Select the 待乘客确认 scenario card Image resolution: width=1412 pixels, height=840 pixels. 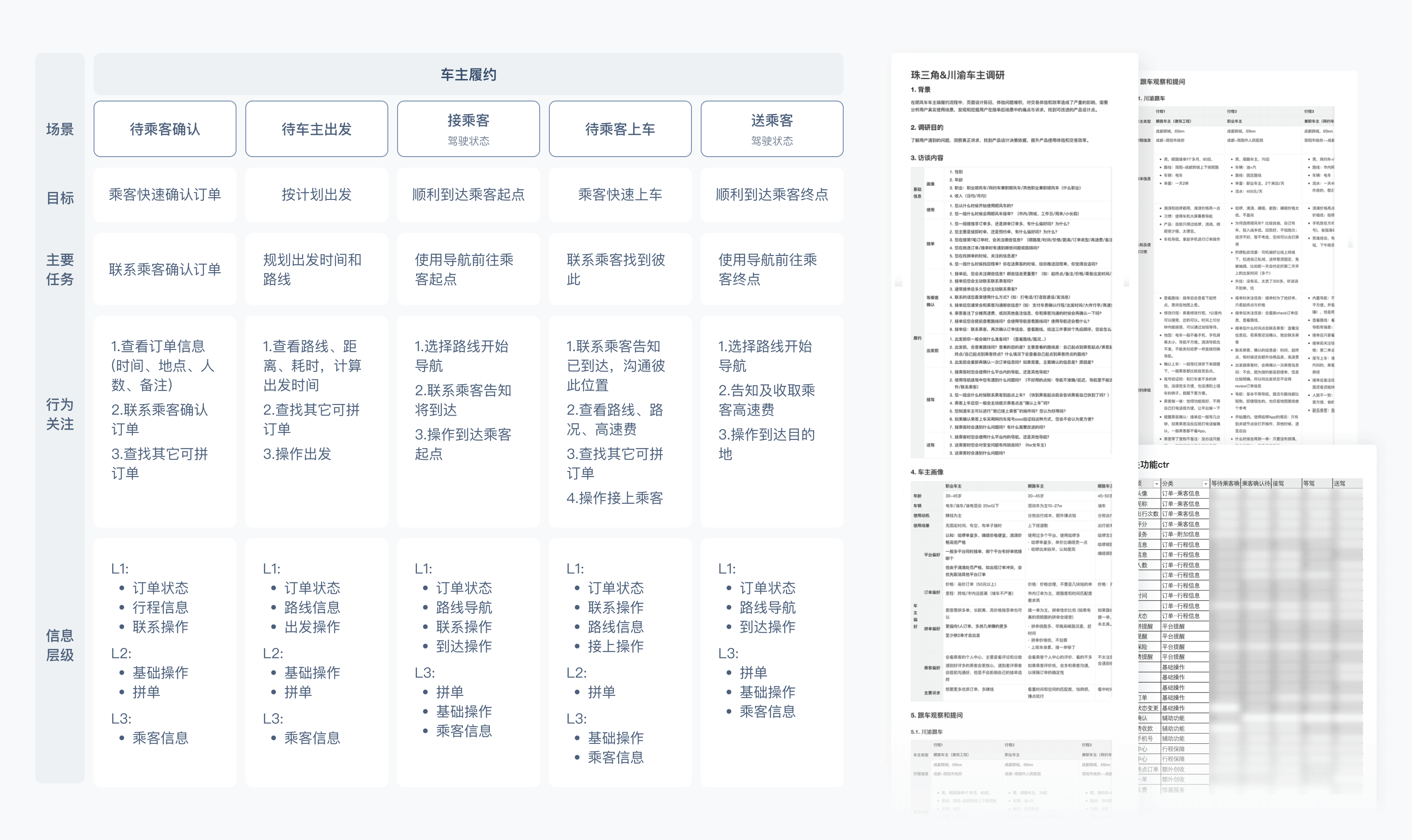click(x=165, y=129)
